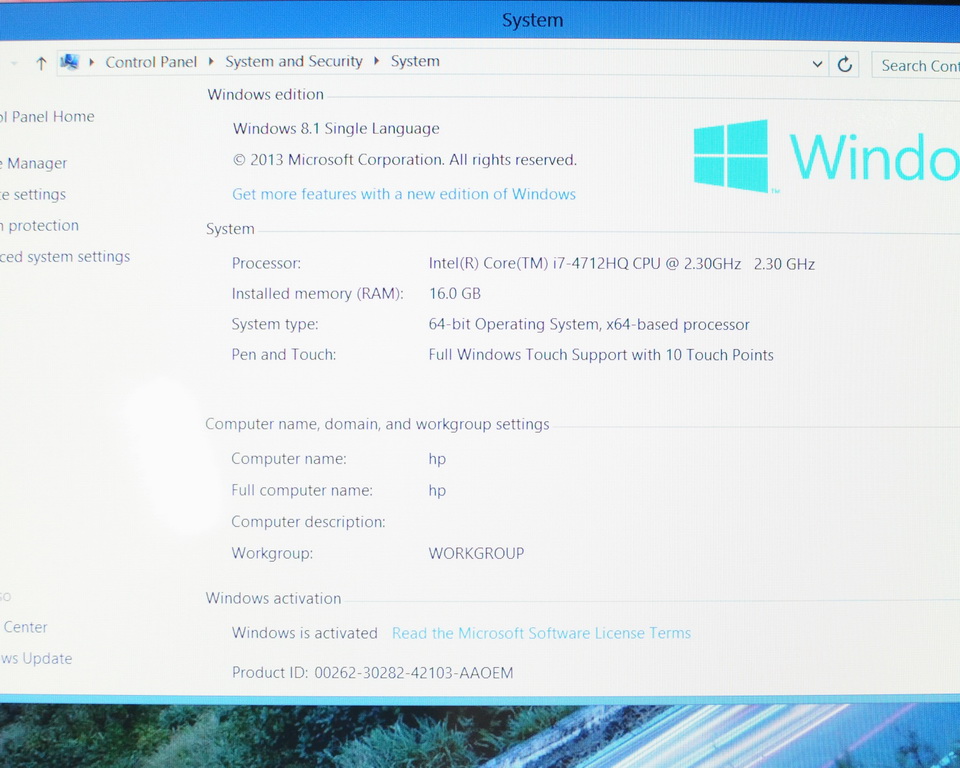Click the Up arrow navigation button
The image size is (960, 768).
(41, 63)
